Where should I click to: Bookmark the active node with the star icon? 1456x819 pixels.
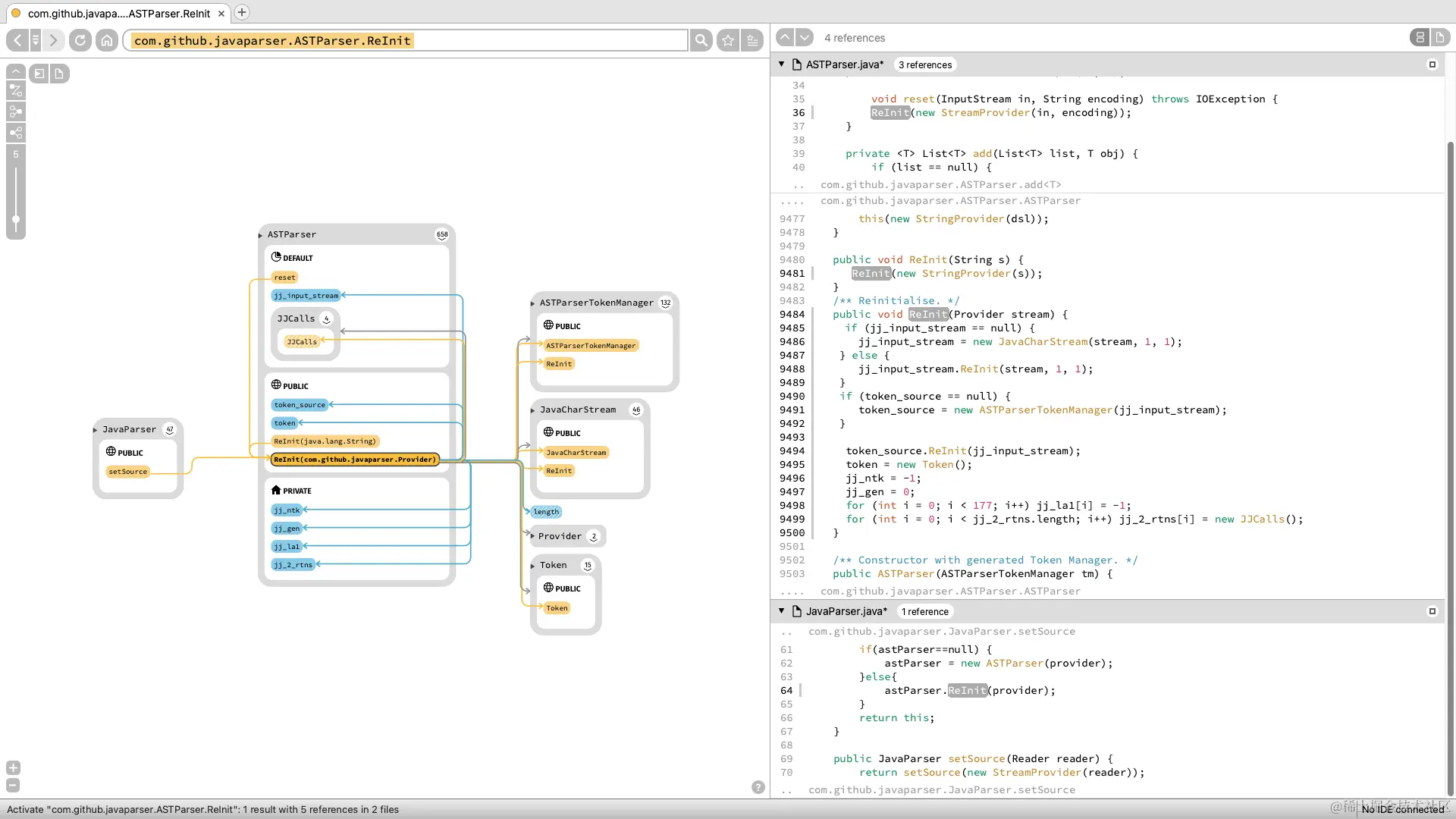click(x=728, y=40)
